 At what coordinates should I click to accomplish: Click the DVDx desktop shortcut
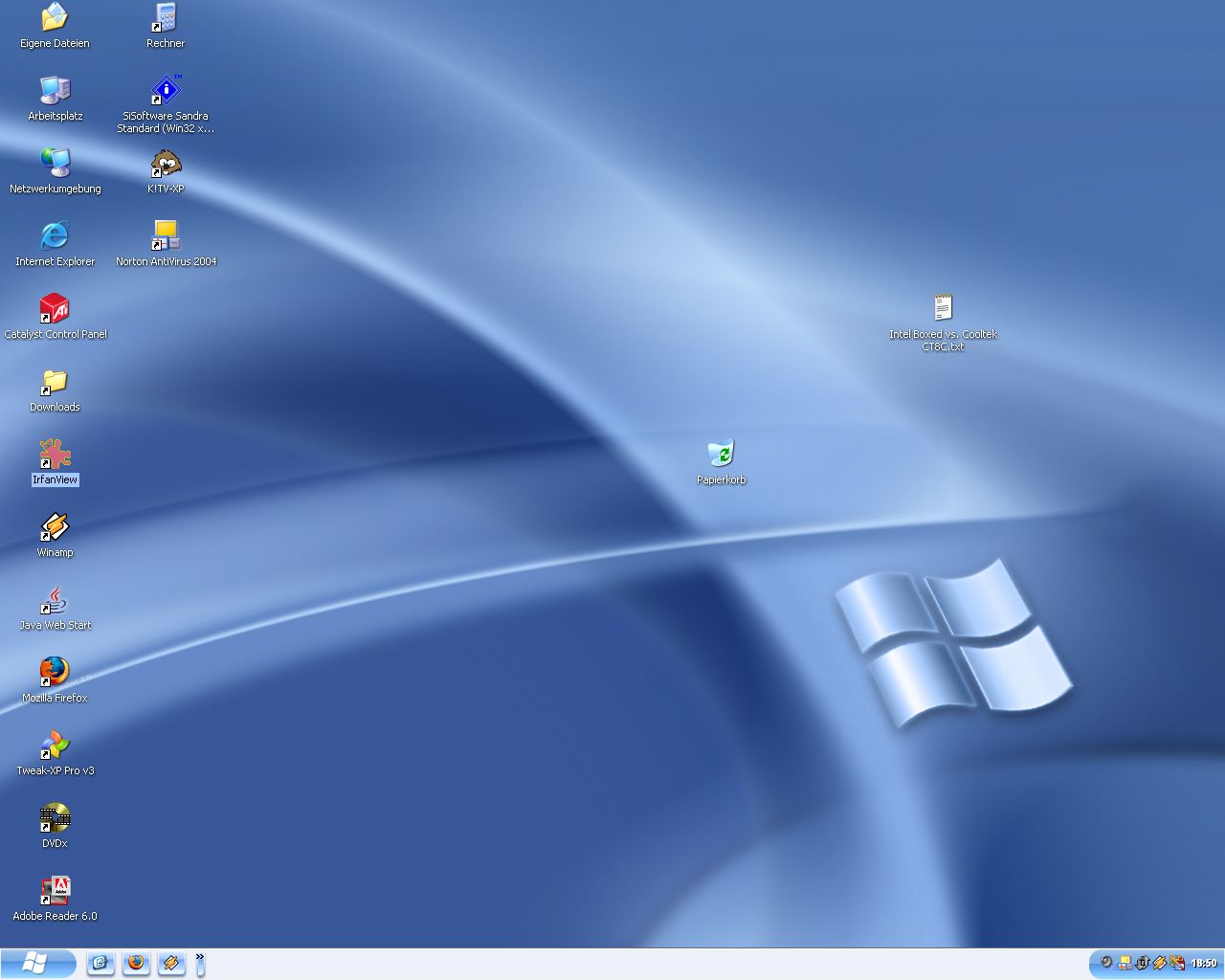(x=55, y=818)
